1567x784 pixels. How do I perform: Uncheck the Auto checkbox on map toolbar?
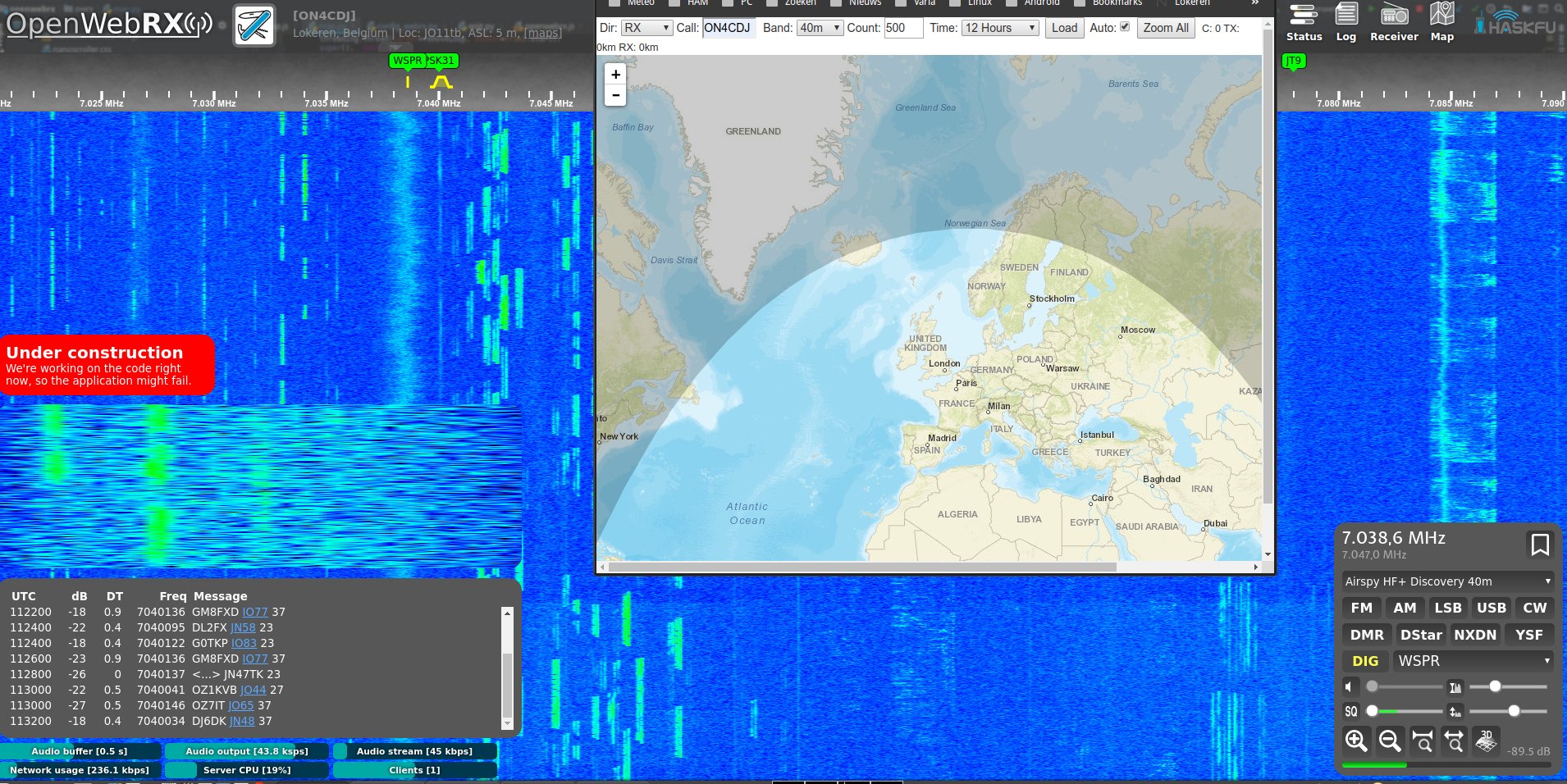pyautogui.click(x=1125, y=27)
